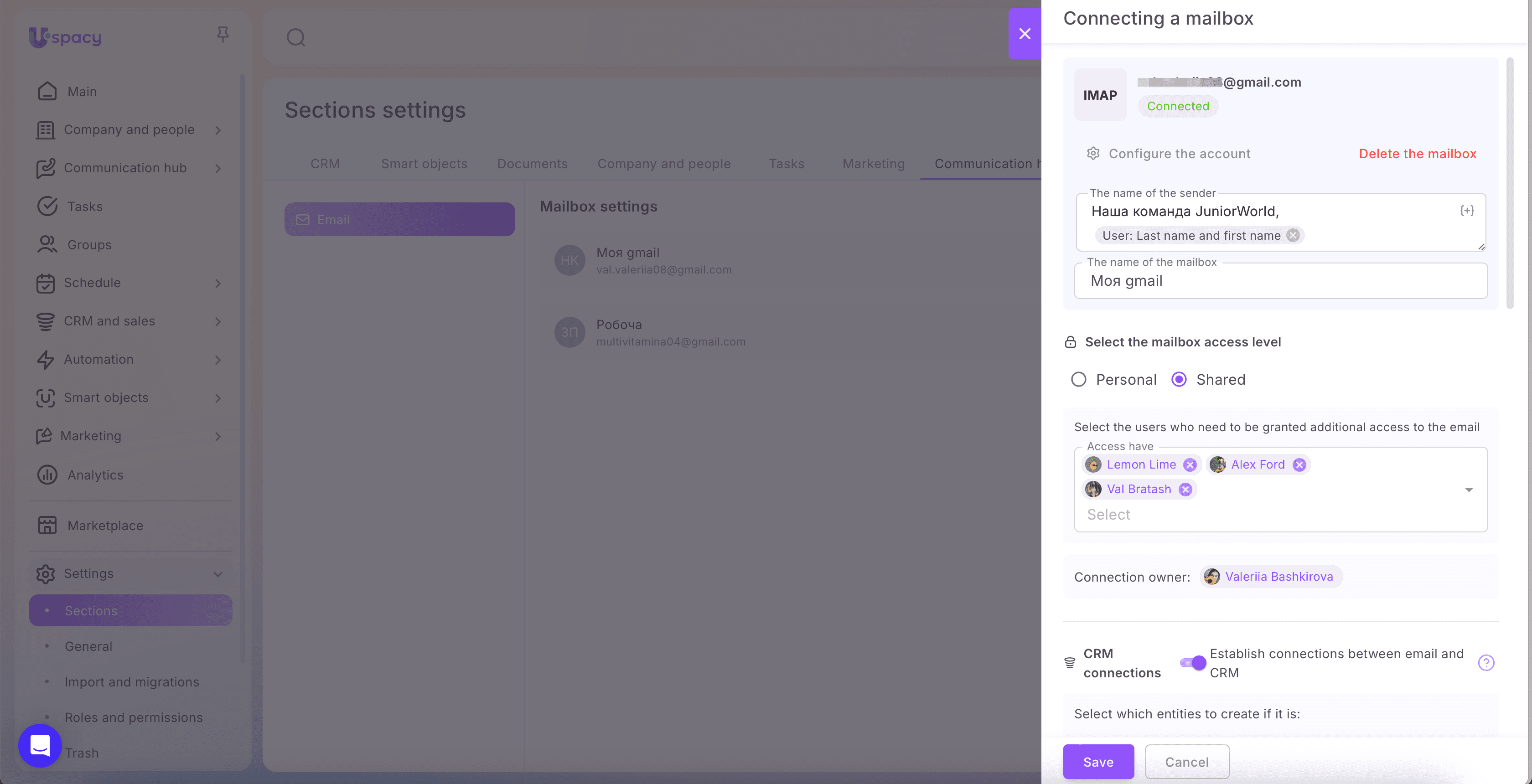Image resolution: width=1532 pixels, height=784 pixels.
Task: Select the Email section button
Action: 400,219
